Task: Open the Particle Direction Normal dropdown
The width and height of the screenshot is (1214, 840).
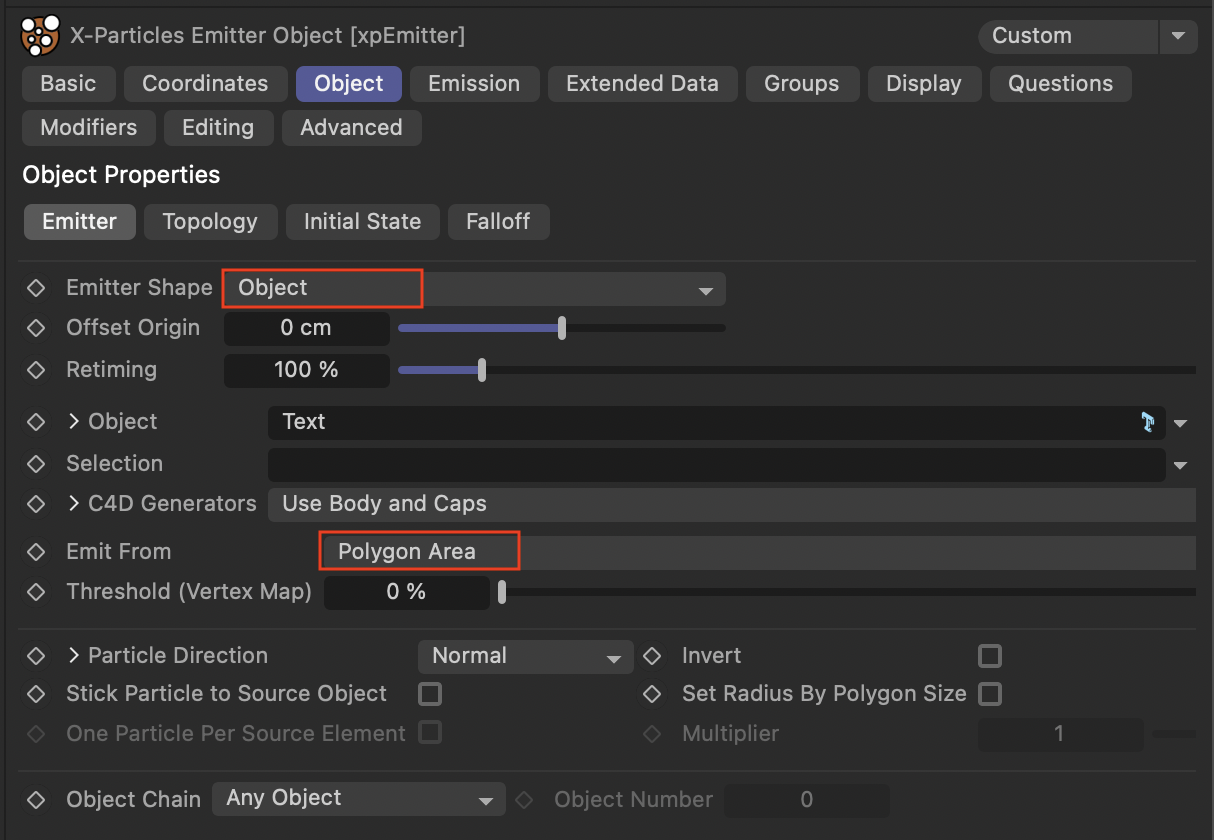Action: click(x=525, y=657)
